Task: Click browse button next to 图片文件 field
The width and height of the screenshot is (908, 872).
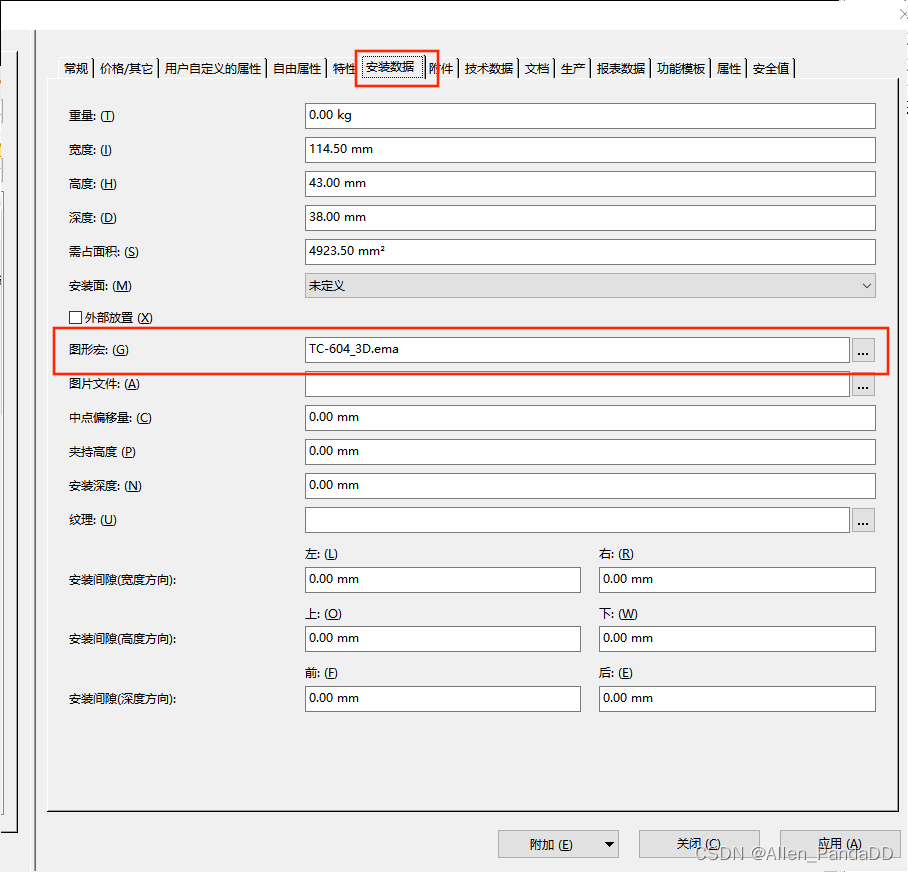Action: click(x=863, y=384)
